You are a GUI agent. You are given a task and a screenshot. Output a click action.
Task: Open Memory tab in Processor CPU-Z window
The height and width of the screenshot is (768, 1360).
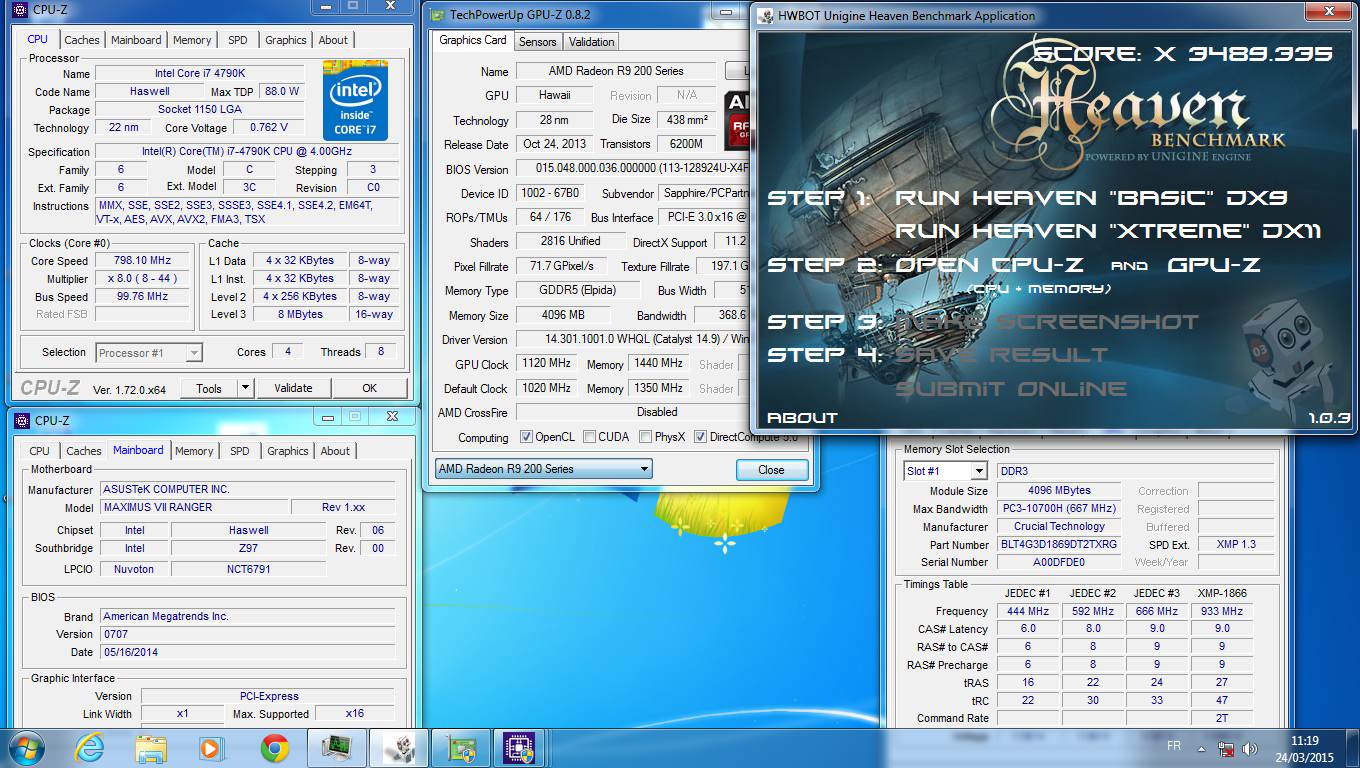coord(192,40)
